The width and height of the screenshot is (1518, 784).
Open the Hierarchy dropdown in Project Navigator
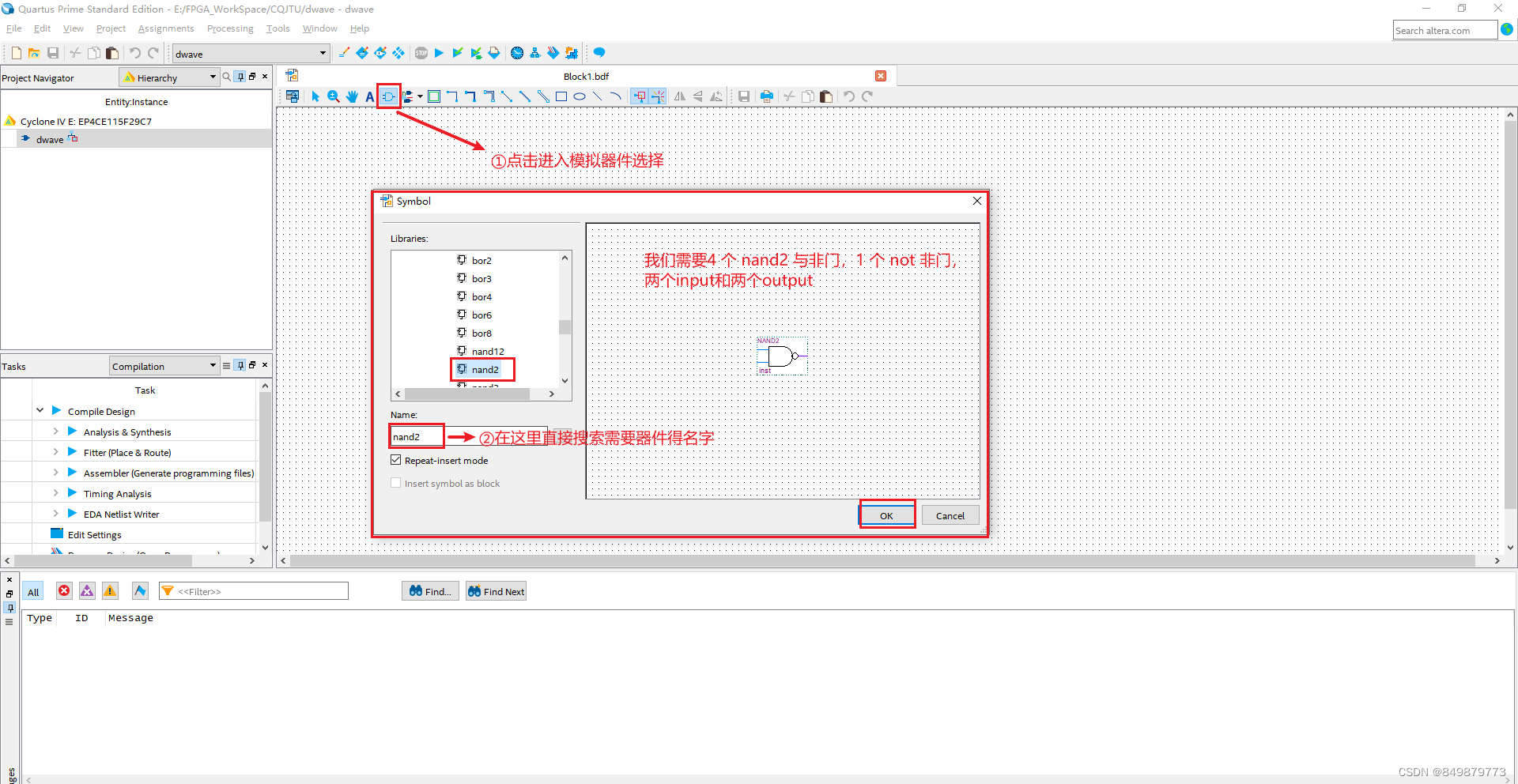point(169,77)
